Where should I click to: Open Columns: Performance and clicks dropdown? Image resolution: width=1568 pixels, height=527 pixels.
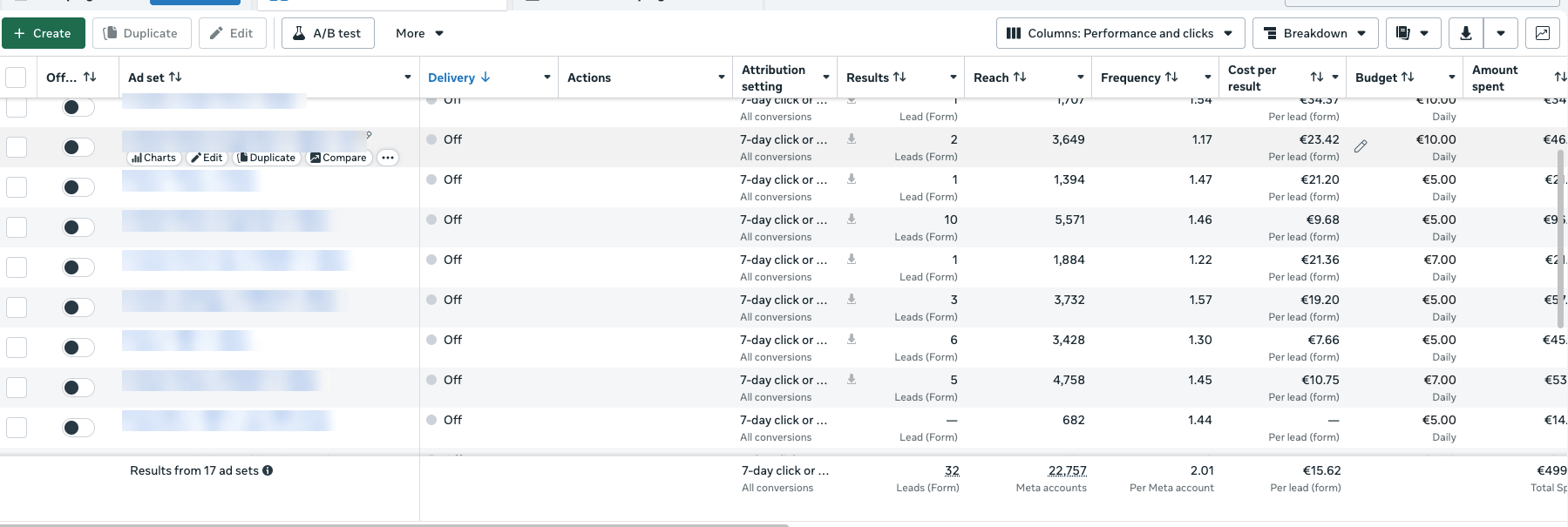pyautogui.click(x=1120, y=33)
